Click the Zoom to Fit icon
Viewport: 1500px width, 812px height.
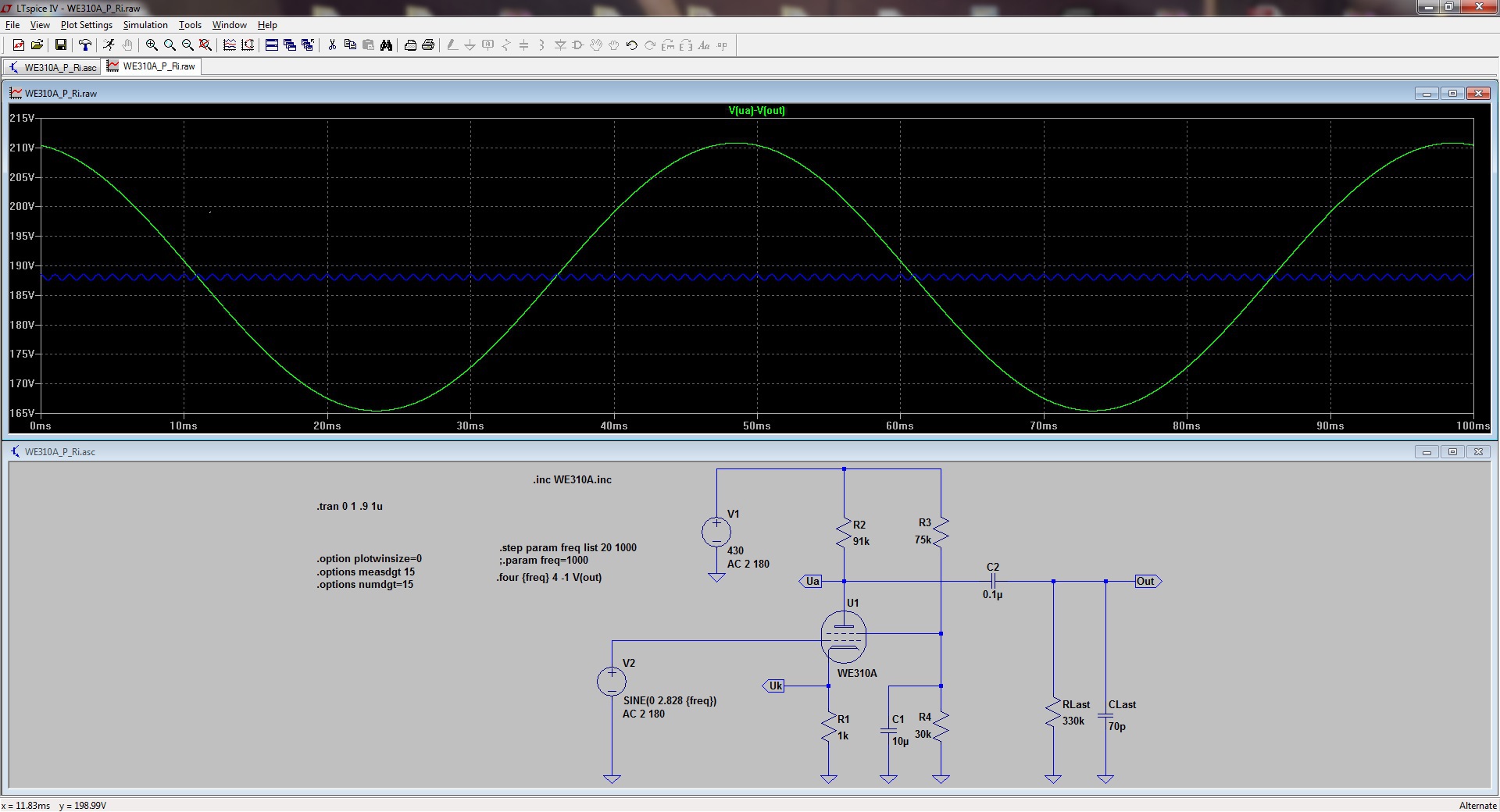click(205, 45)
